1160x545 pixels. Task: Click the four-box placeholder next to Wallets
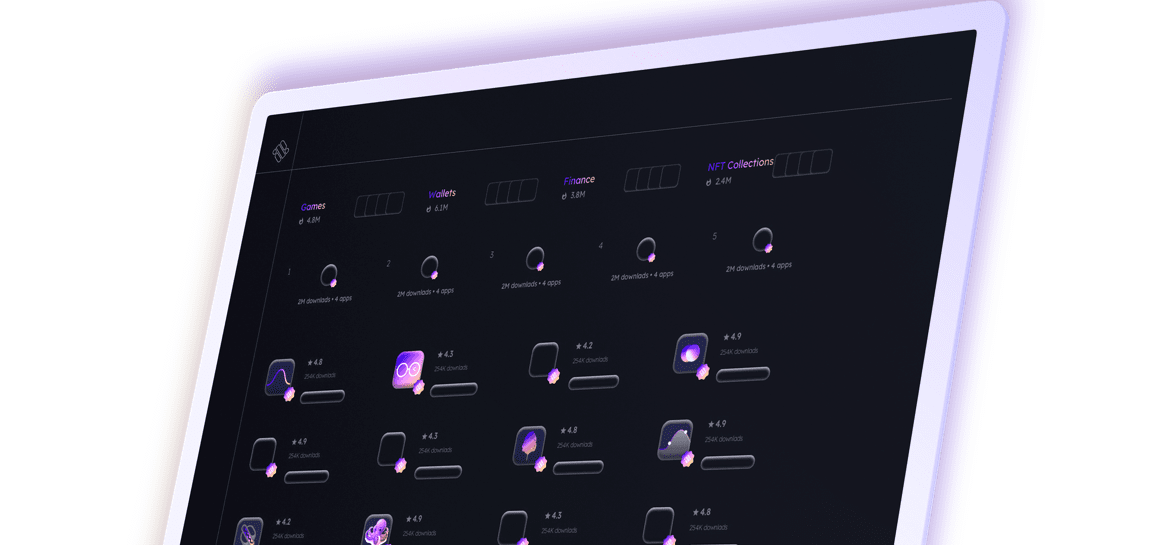tap(510, 192)
